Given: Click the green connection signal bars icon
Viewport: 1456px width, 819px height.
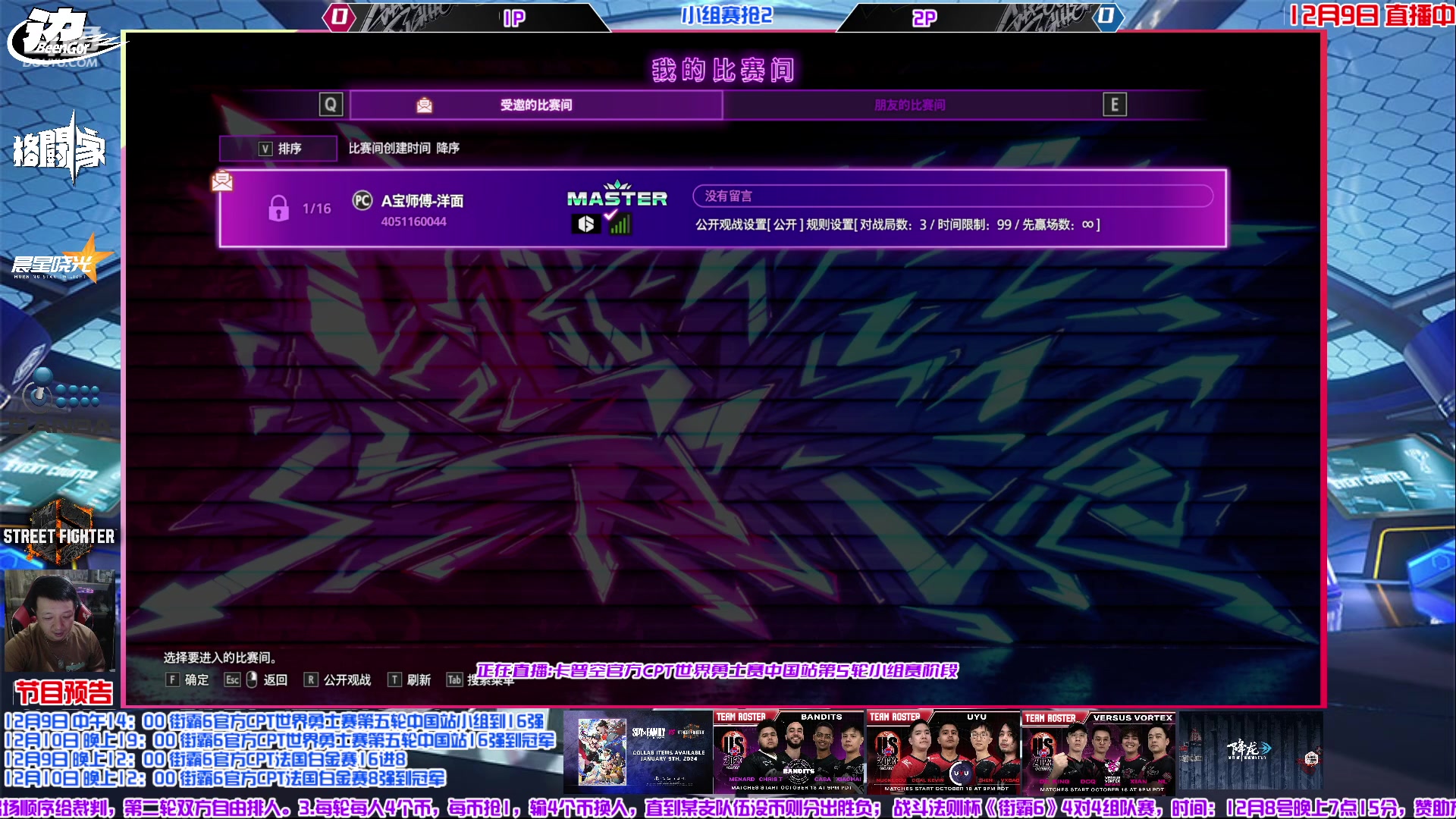Looking at the screenshot, I should (620, 224).
